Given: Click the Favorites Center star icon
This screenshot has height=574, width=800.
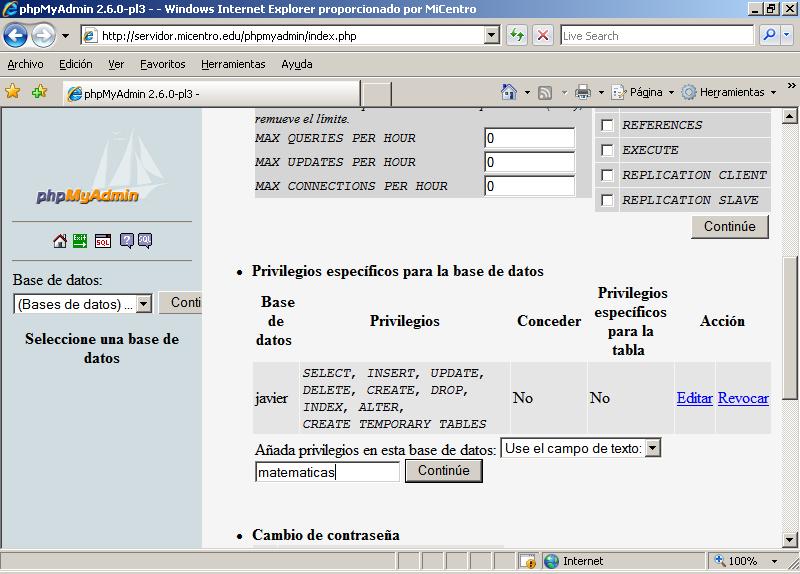Looking at the screenshot, I should pos(13,92).
